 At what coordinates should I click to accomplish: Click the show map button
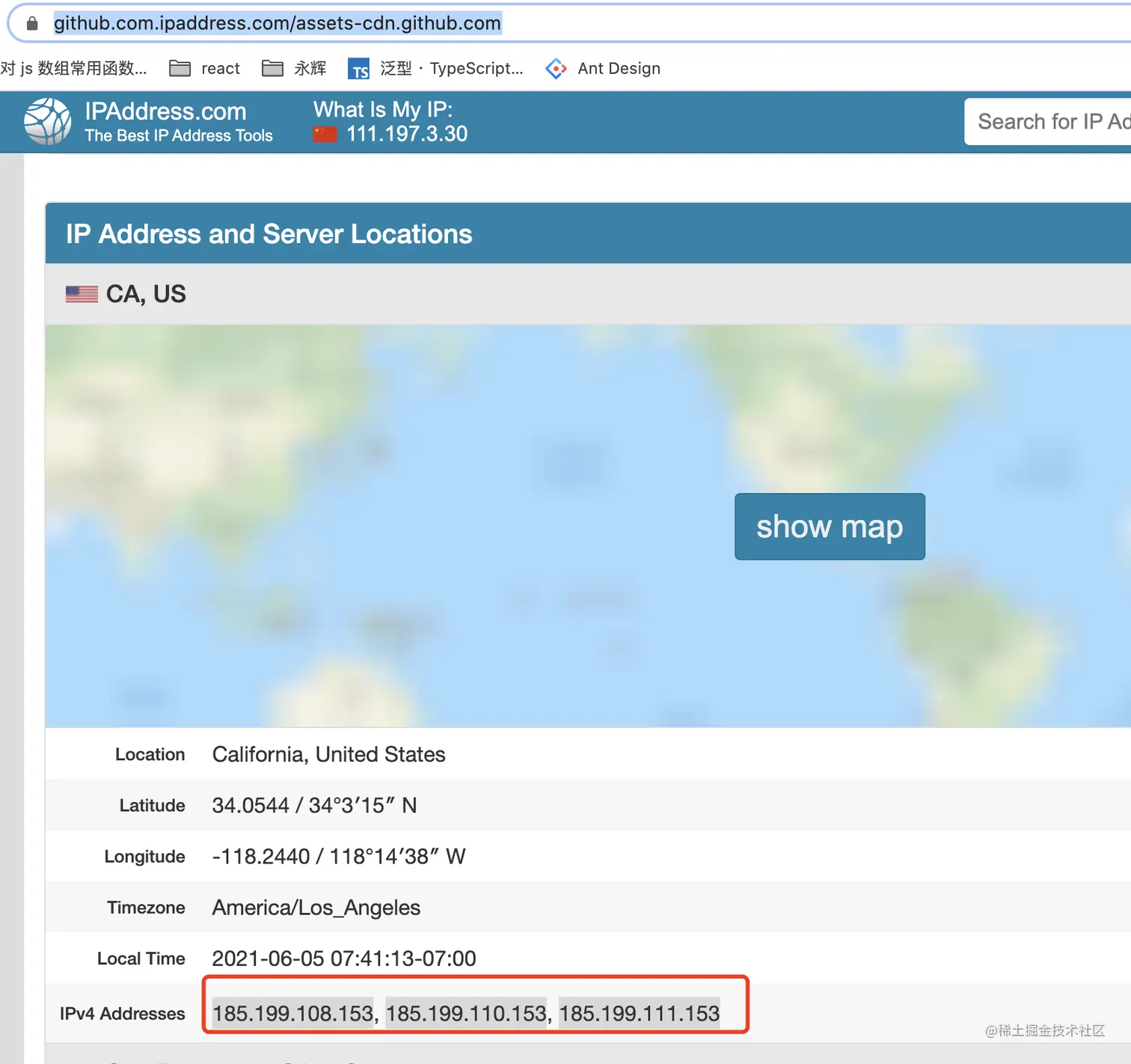point(830,526)
